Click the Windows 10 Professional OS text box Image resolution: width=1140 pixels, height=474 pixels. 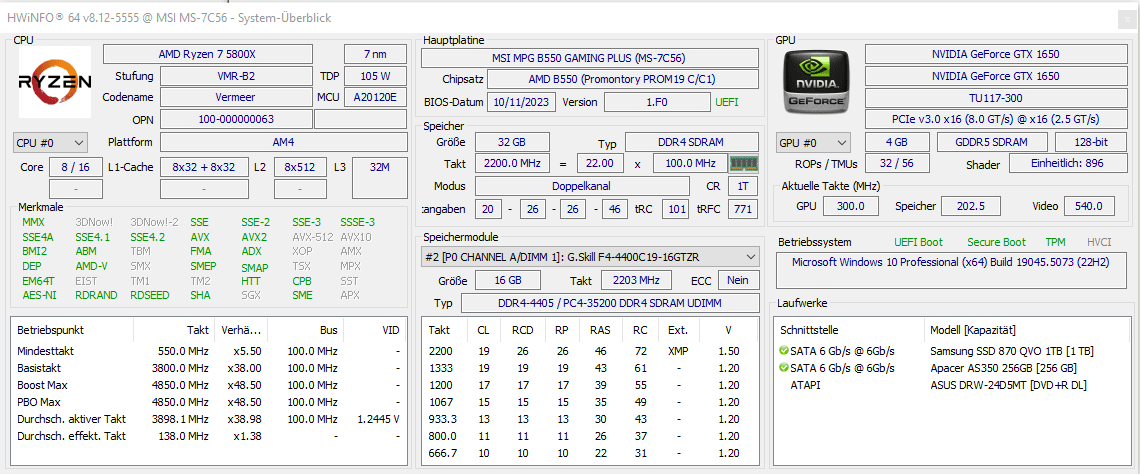point(951,270)
